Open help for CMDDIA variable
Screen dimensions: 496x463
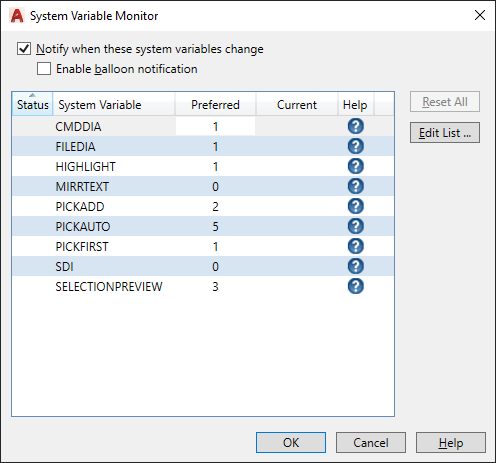click(x=356, y=126)
